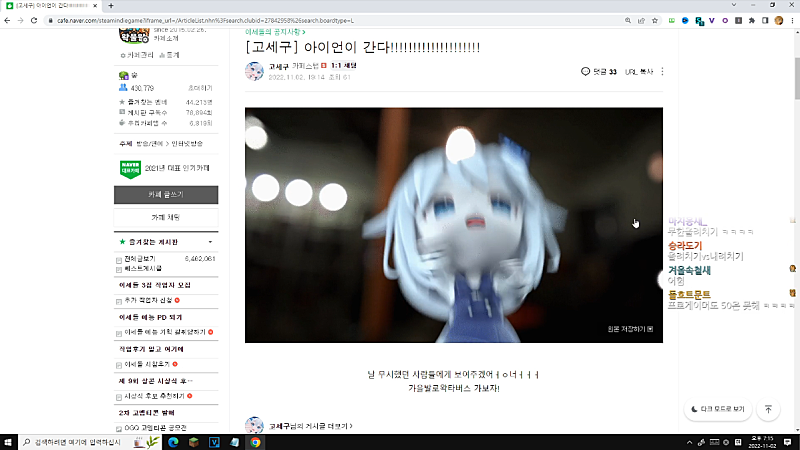Launch Microsoft Edge from the taskbar
Image resolution: width=800 pixels, height=450 pixels.
[x=173, y=442]
